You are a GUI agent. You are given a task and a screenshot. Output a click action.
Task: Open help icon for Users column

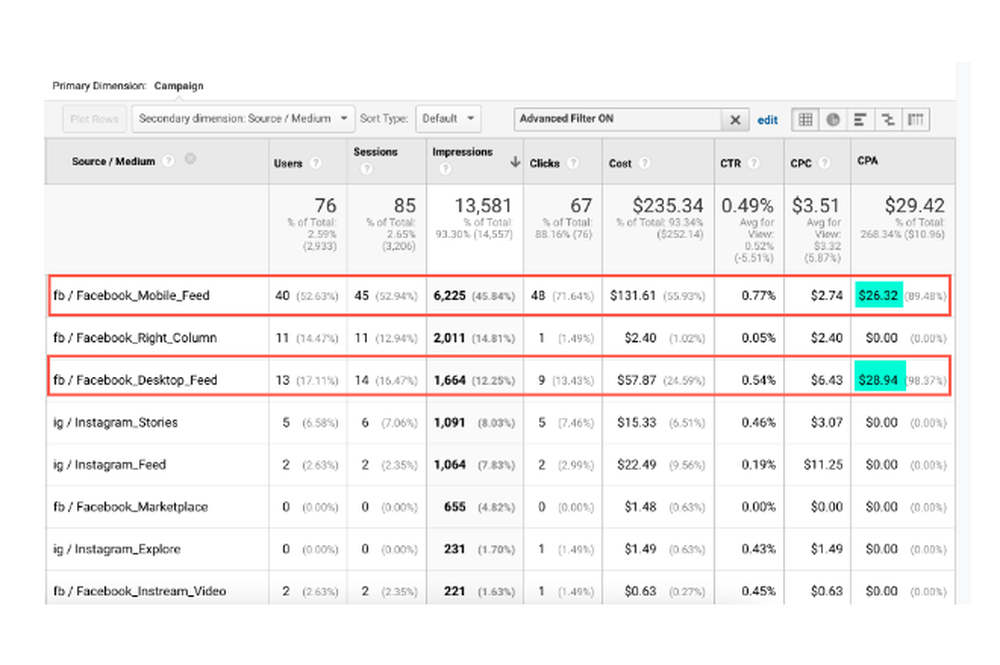315,163
